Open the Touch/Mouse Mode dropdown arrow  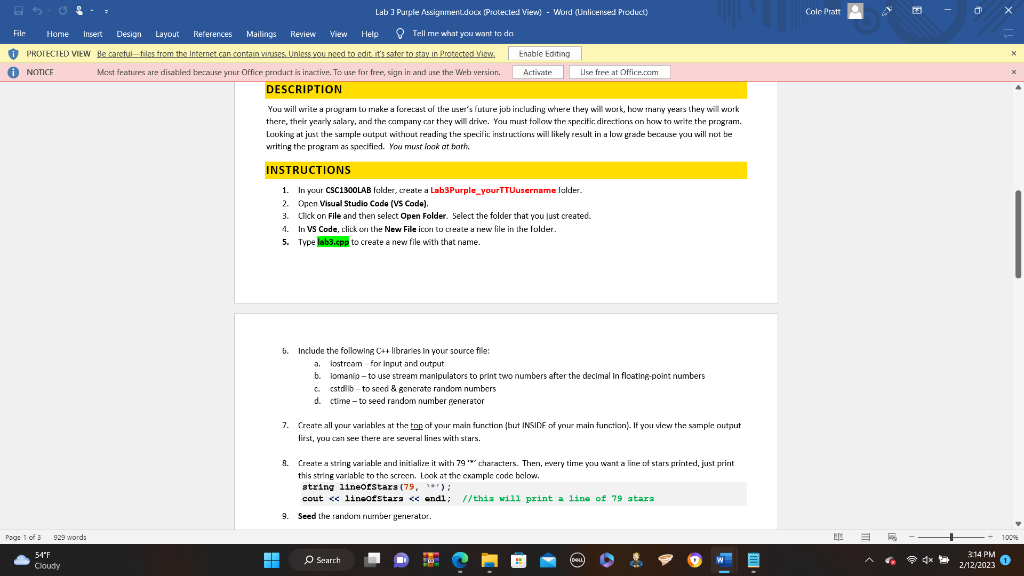tap(91, 11)
